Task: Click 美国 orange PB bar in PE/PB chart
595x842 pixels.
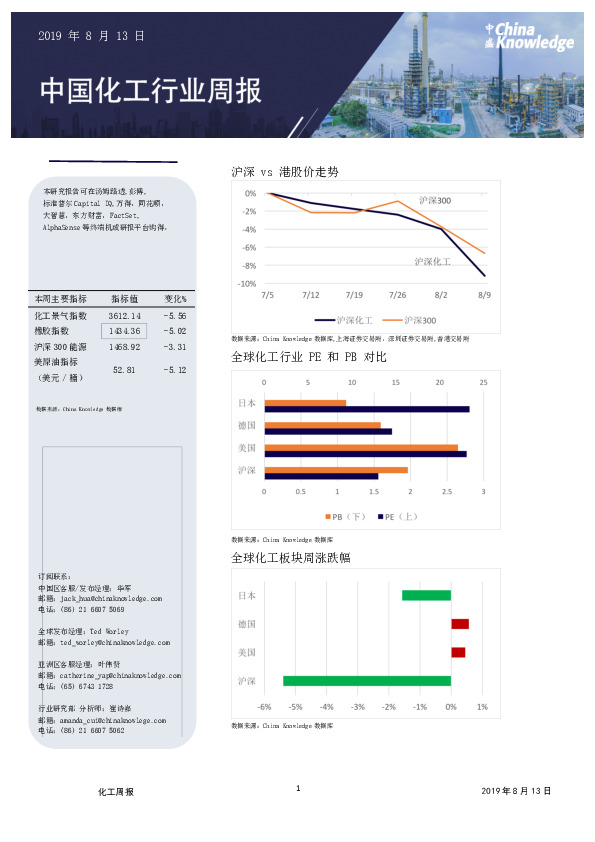Action: 361,448
